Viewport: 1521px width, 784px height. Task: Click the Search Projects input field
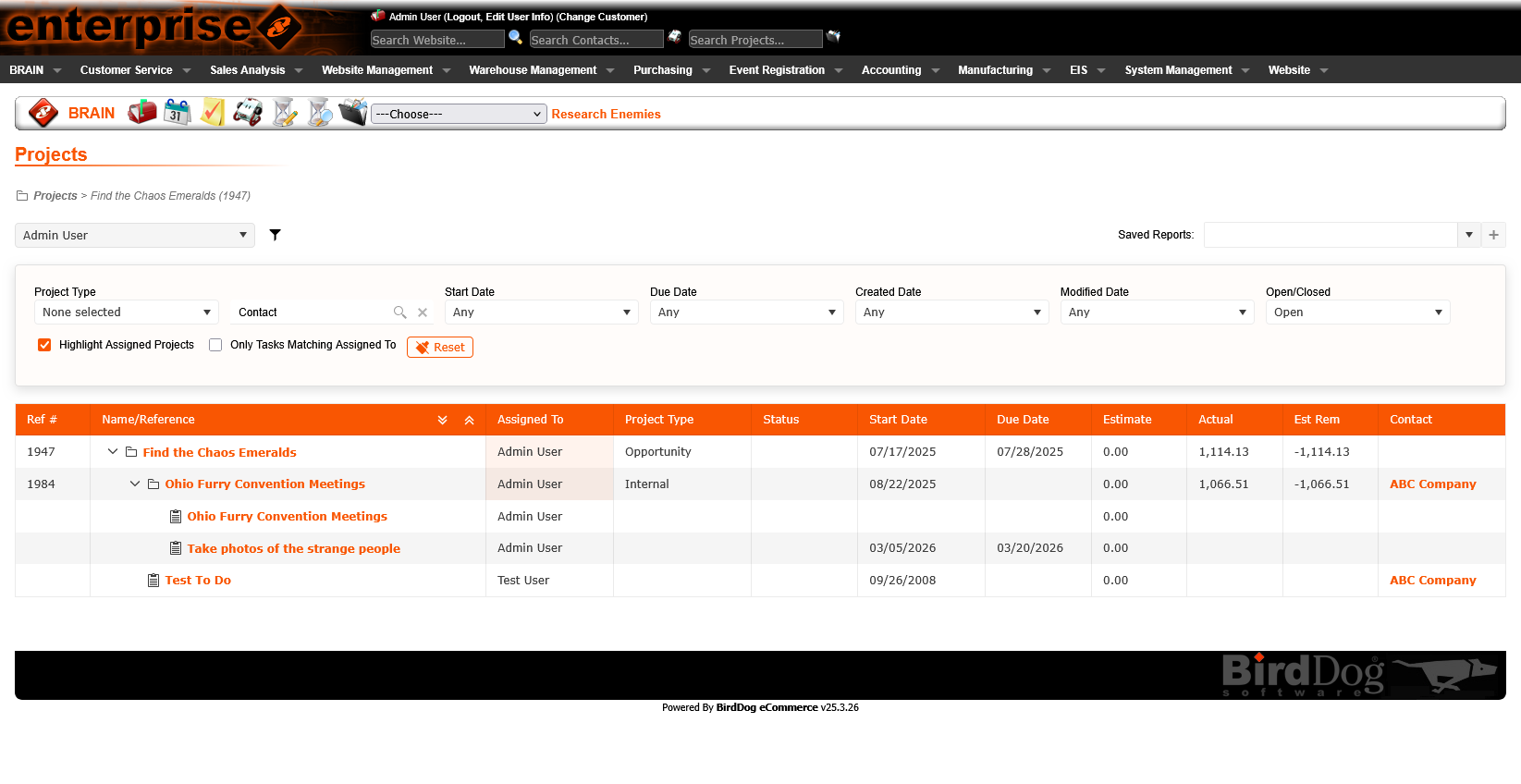click(x=754, y=40)
